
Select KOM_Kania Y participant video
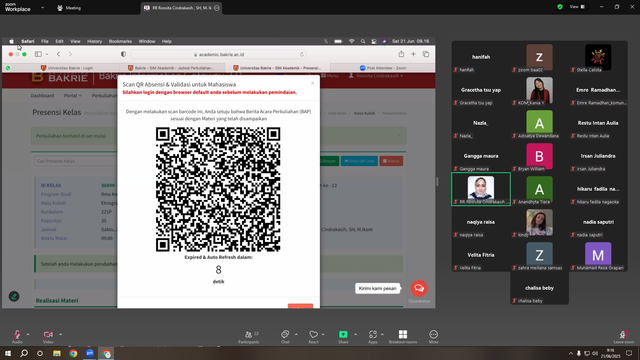pos(539,90)
